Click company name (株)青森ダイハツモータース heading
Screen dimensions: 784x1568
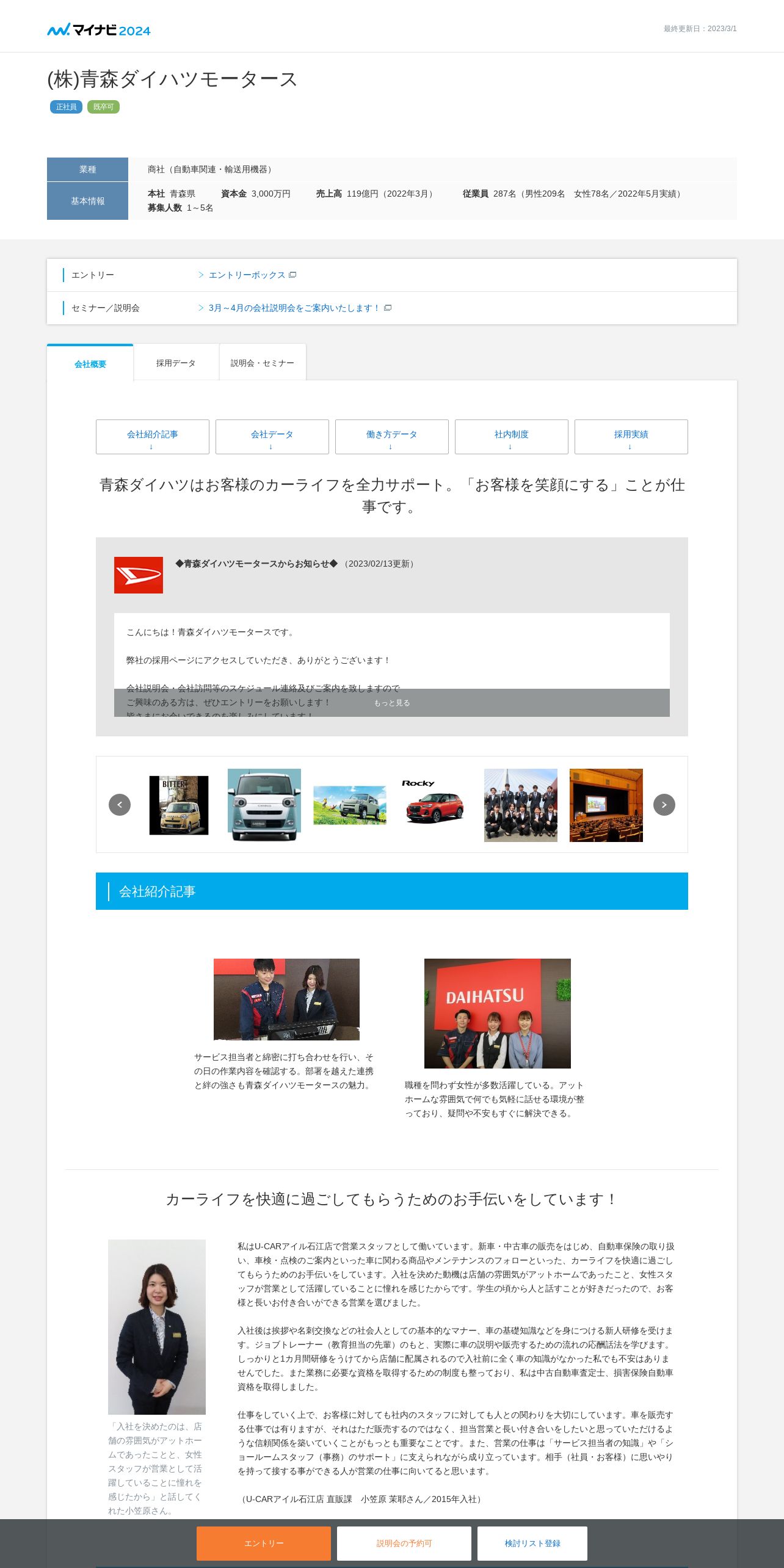pos(172,79)
